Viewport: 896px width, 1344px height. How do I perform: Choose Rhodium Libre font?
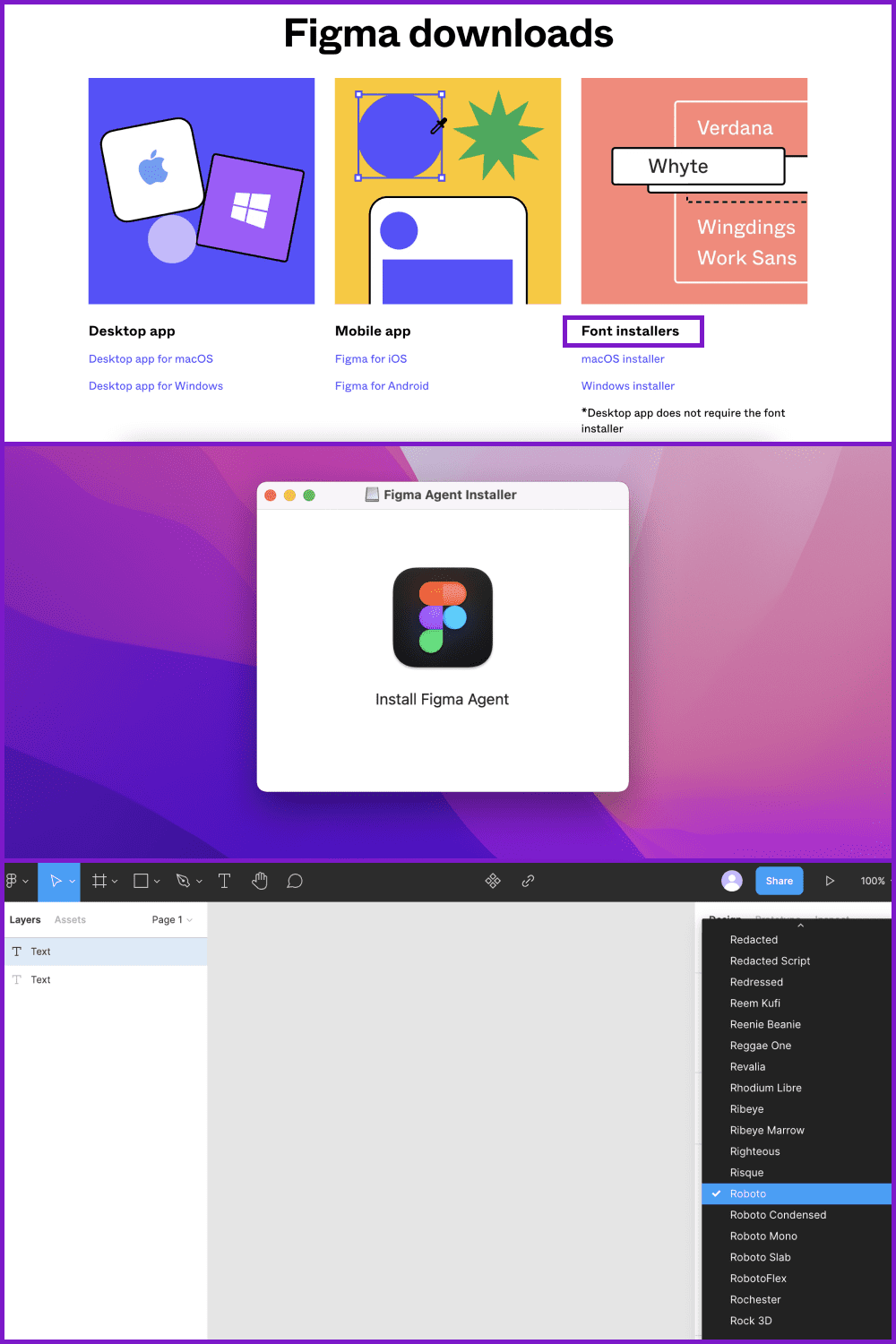pos(797,1088)
